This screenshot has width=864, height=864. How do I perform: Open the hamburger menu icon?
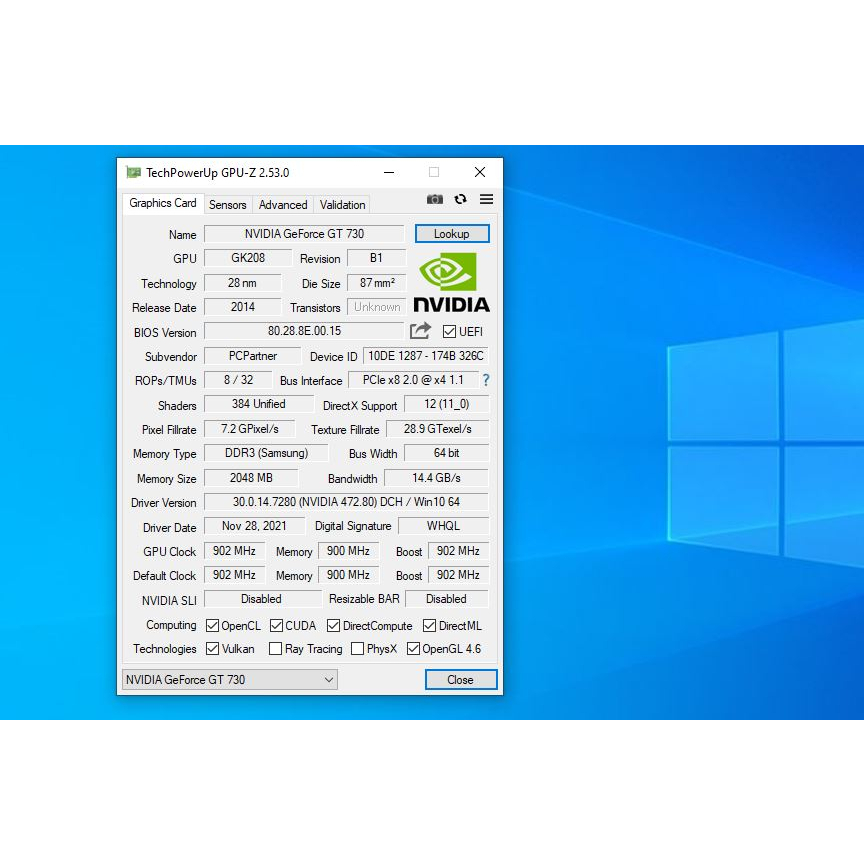point(486,199)
